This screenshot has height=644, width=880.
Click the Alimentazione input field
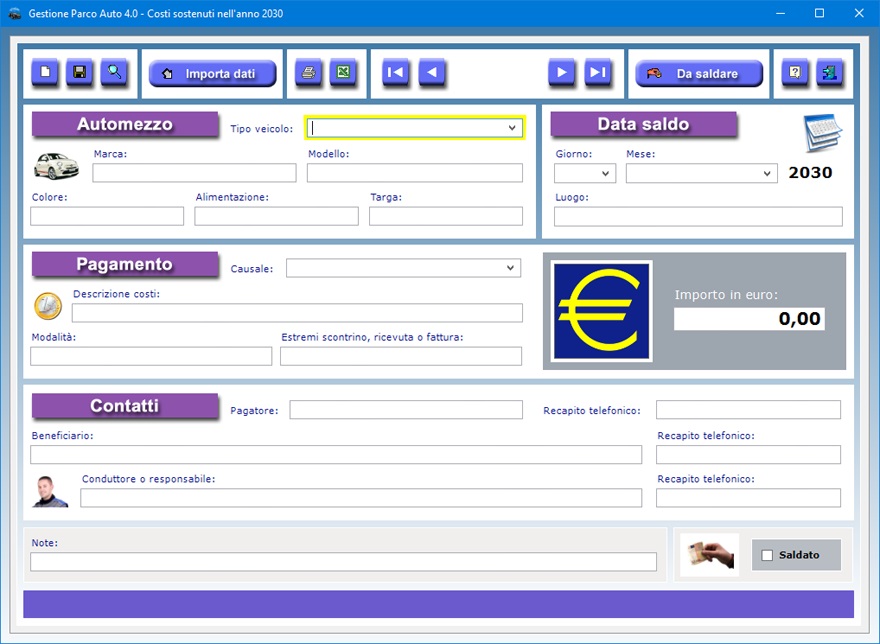tap(277, 216)
